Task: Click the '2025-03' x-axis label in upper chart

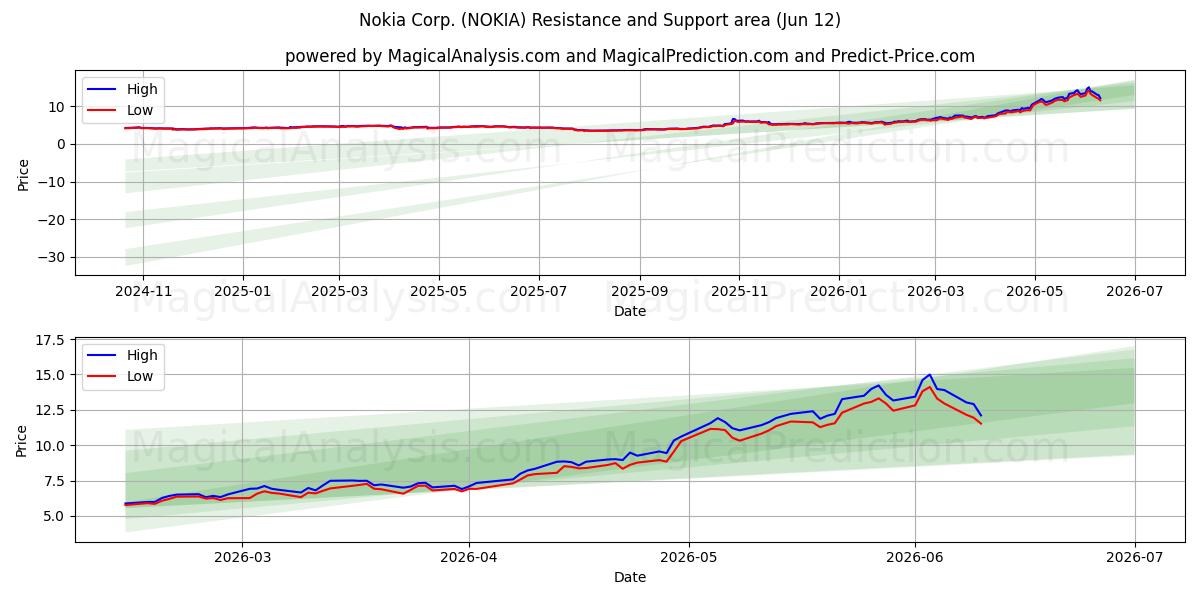Action: tap(339, 291)
